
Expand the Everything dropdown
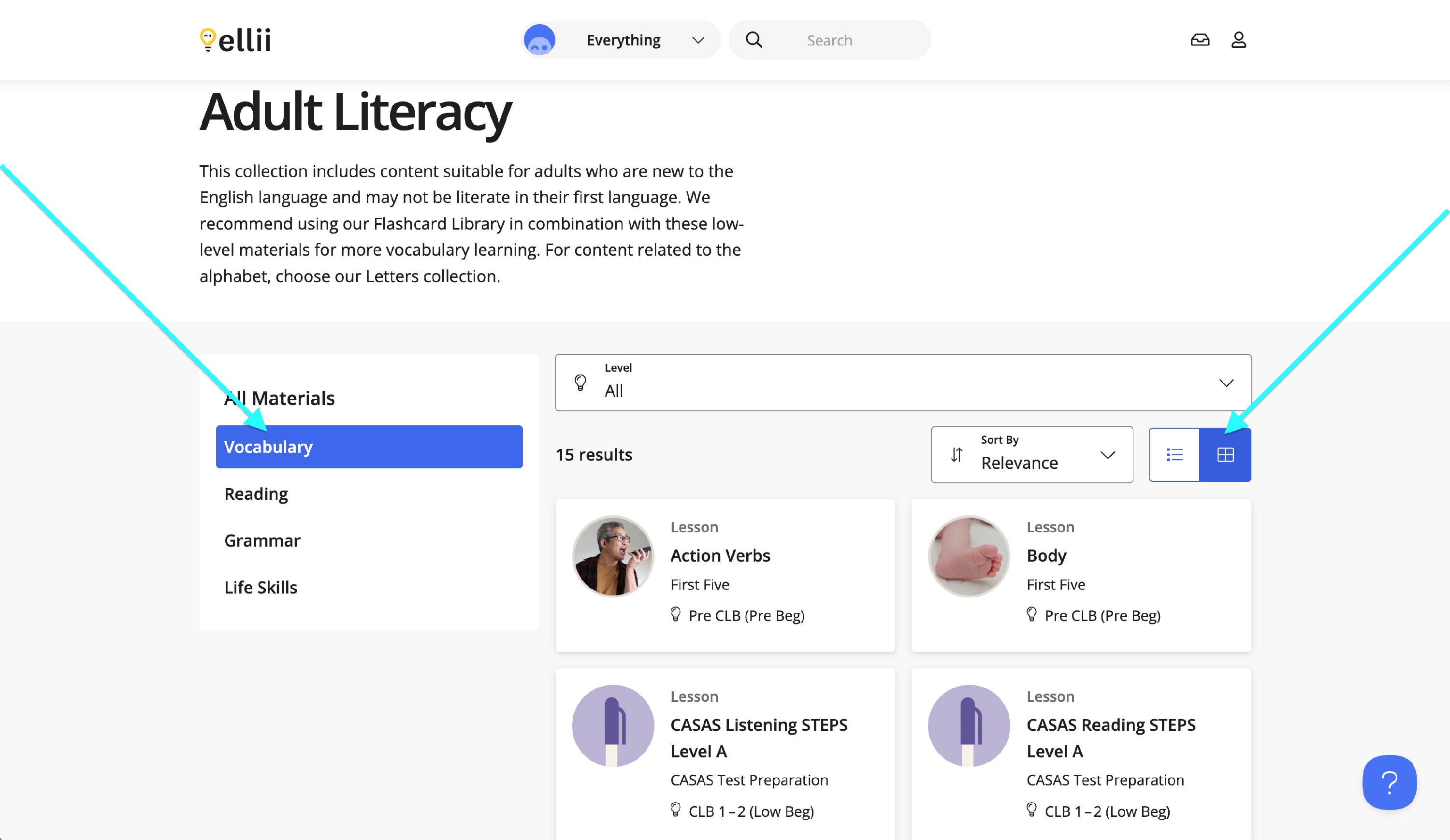[698, 40]
